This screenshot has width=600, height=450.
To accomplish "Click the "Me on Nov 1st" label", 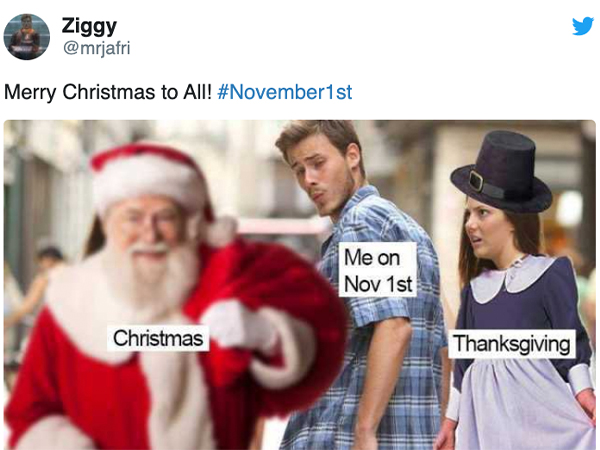I will (x=378, y=270).
